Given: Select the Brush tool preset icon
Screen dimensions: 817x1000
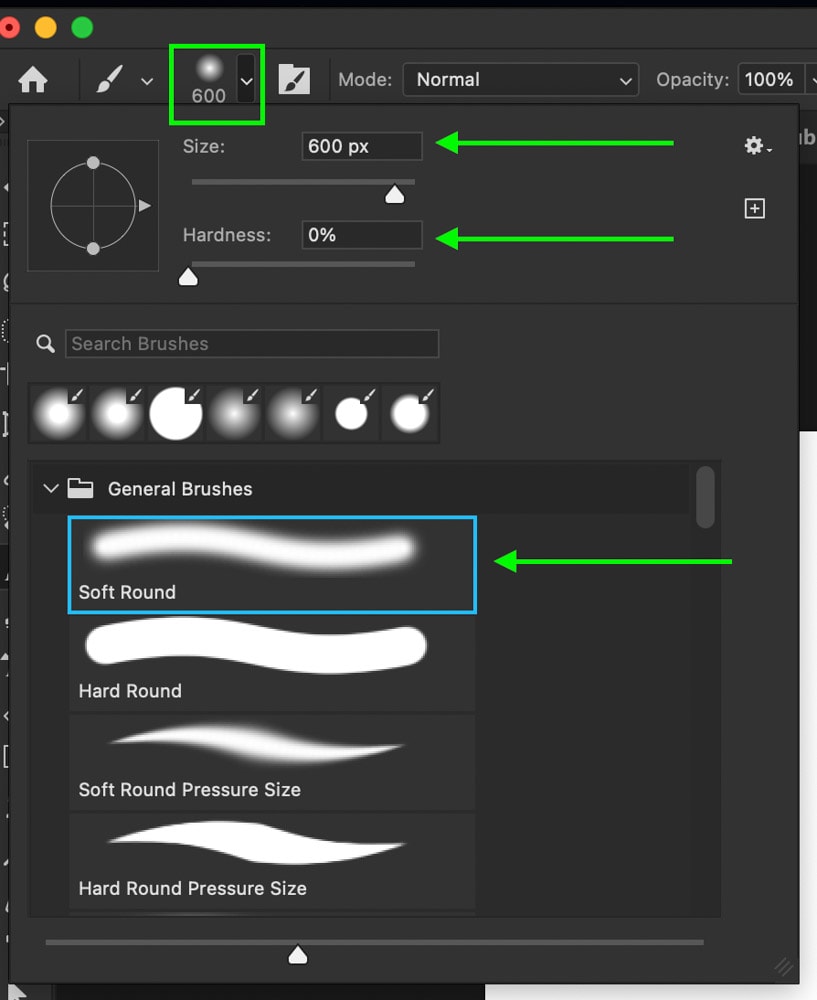Looking at the screenshot, I should pos(109,80).
